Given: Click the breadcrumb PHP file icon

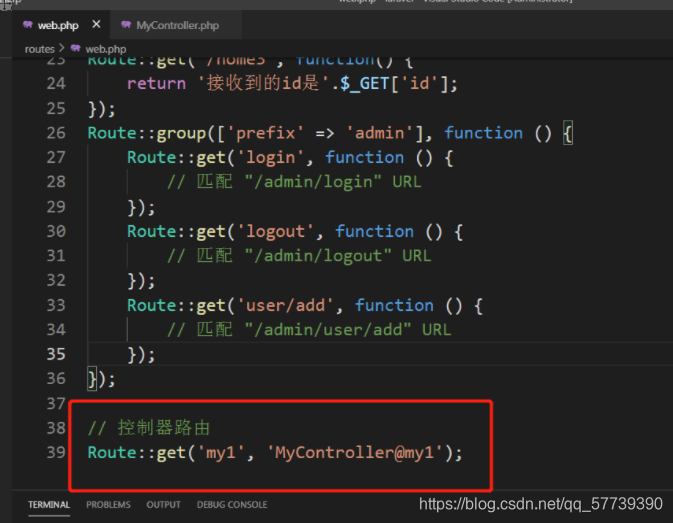Looking at the screenshot, I should (x=76, y=48).
